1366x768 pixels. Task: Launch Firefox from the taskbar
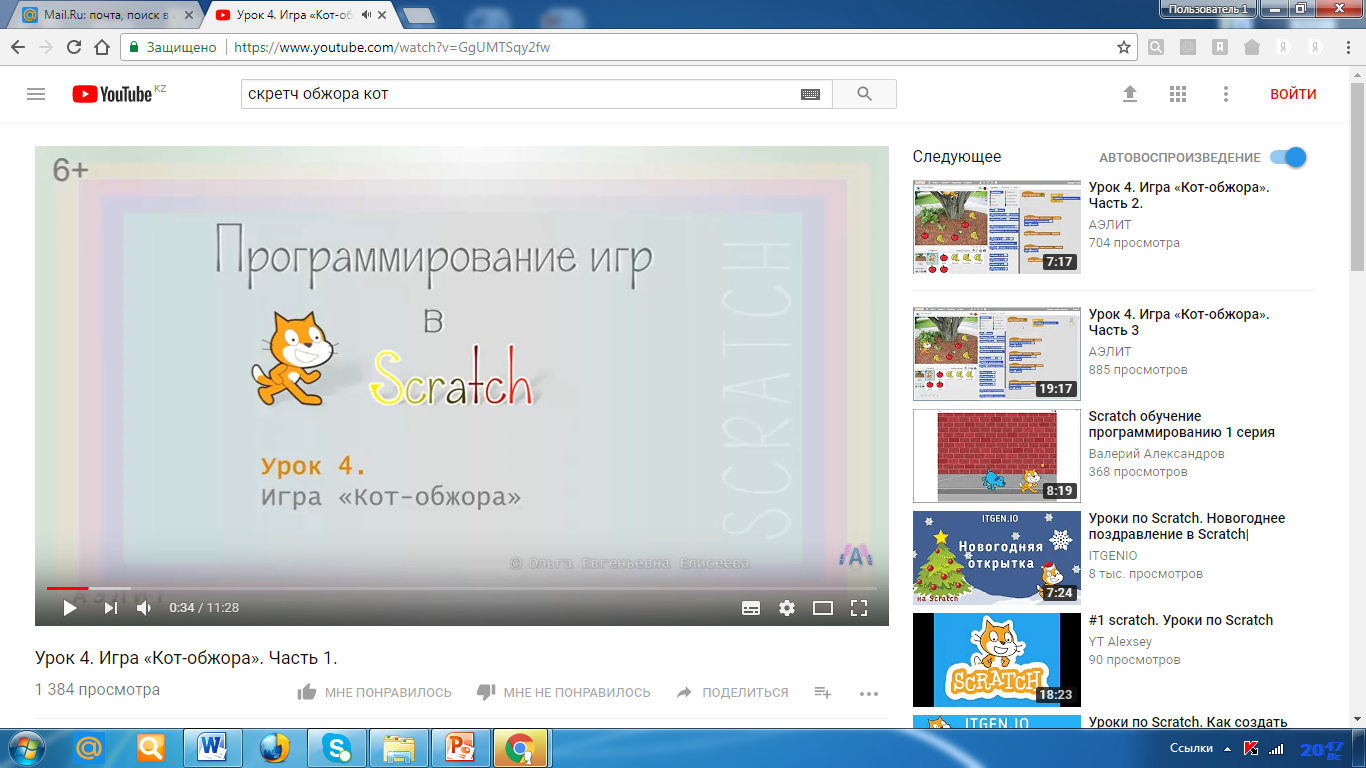point(275,748)
